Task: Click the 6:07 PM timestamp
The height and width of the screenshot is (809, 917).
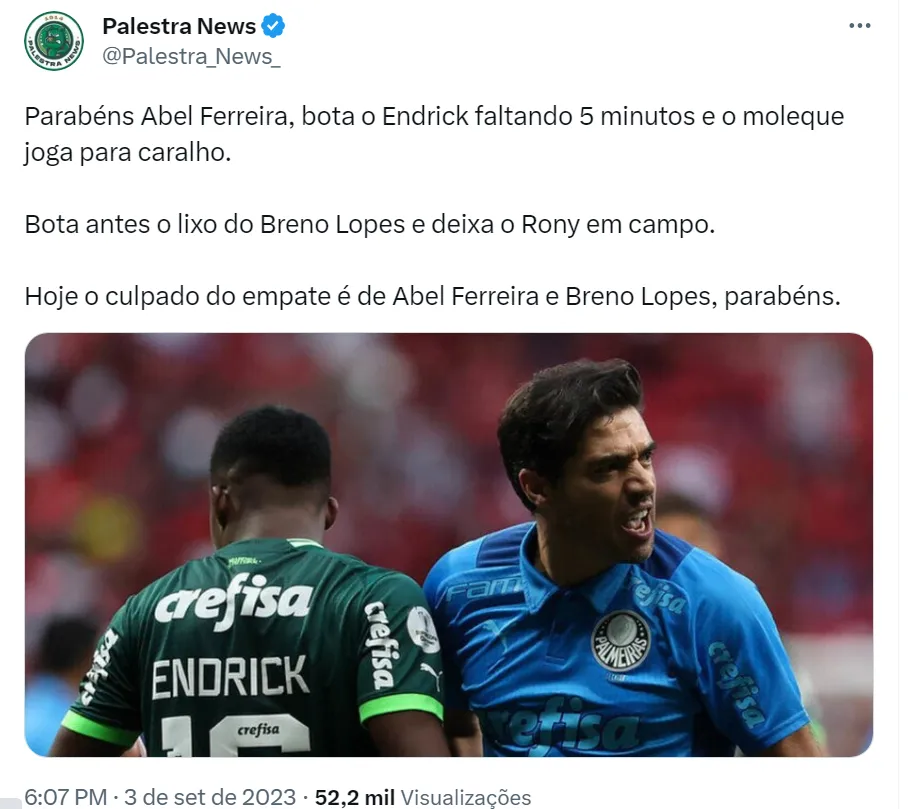Action: coord(66,797)
